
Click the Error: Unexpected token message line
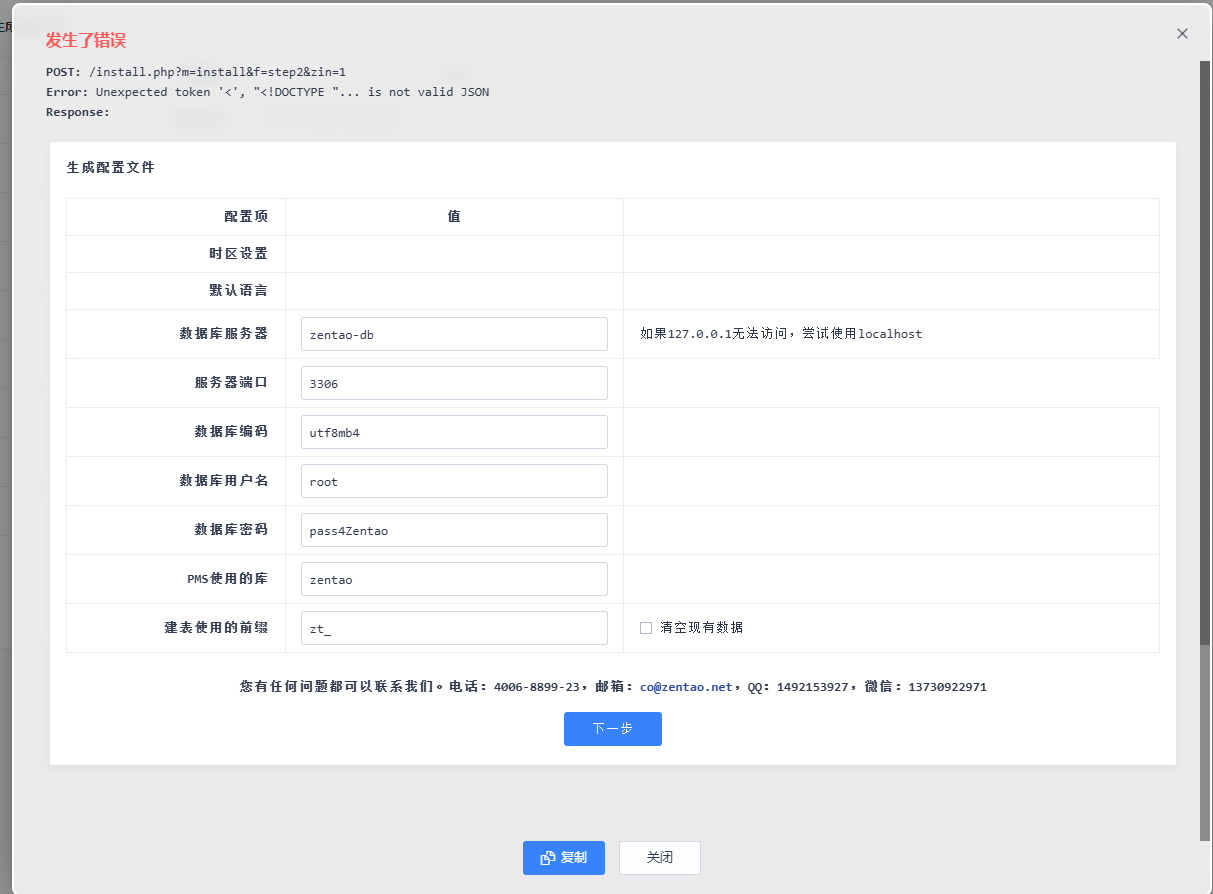(268, 92)
